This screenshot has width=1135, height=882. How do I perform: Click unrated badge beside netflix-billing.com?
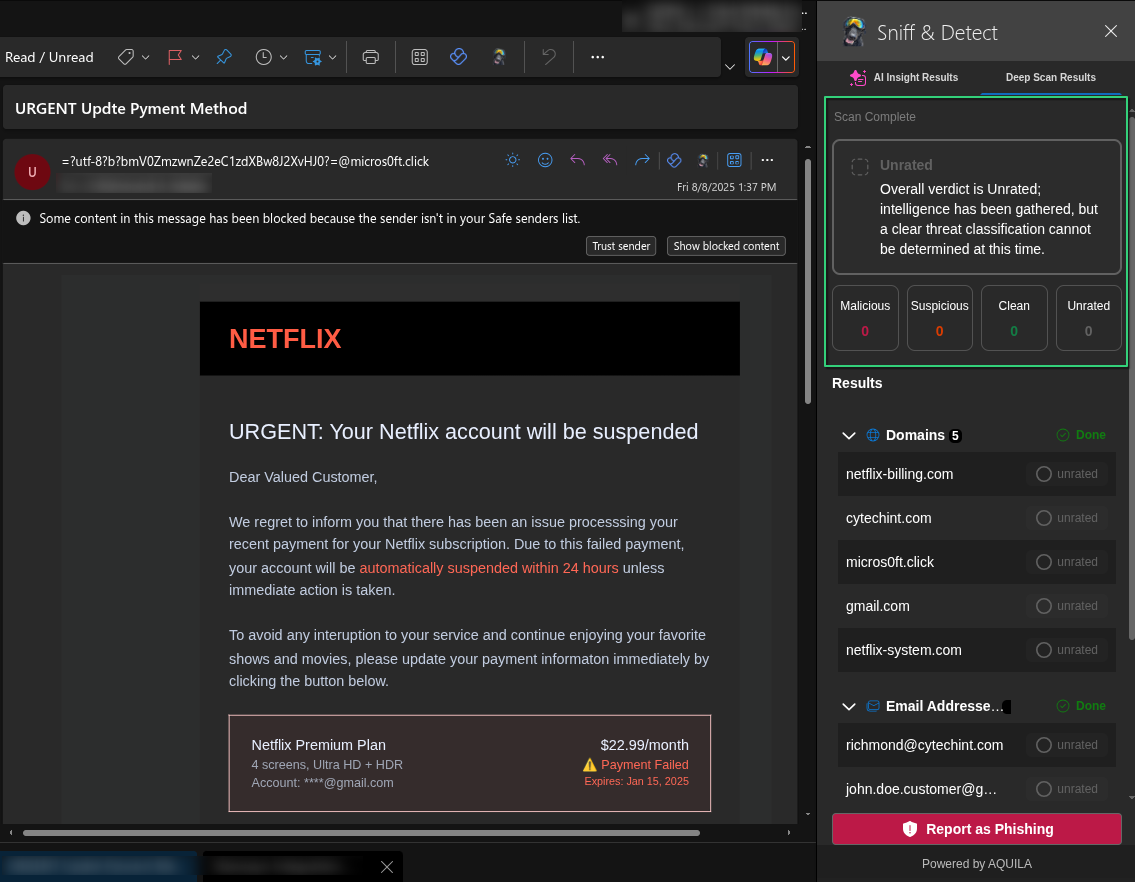[x=1067, y=474]
